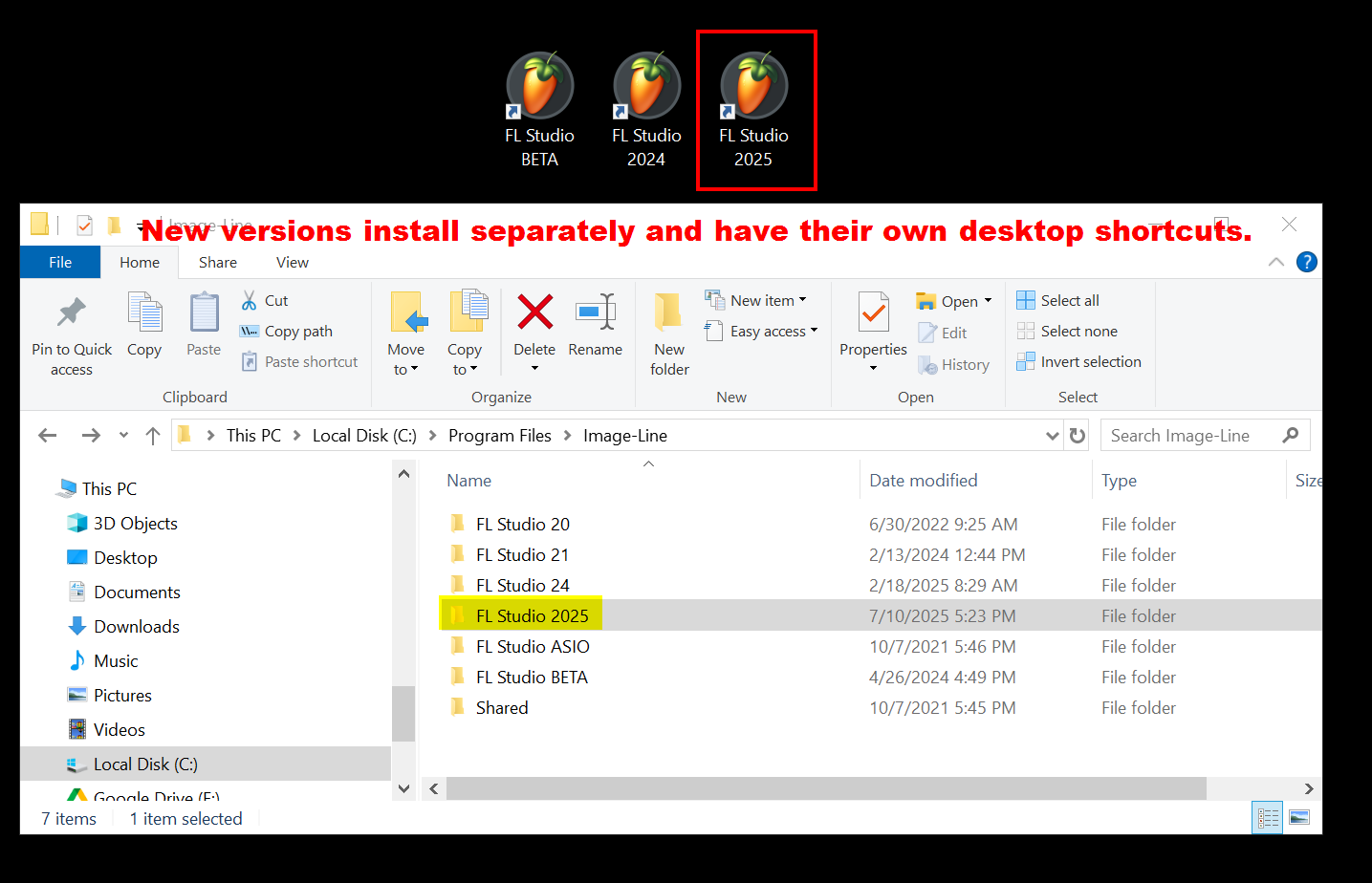Select the View ribbon tab
Screen dimensions: 1372x883
point(293,262)
